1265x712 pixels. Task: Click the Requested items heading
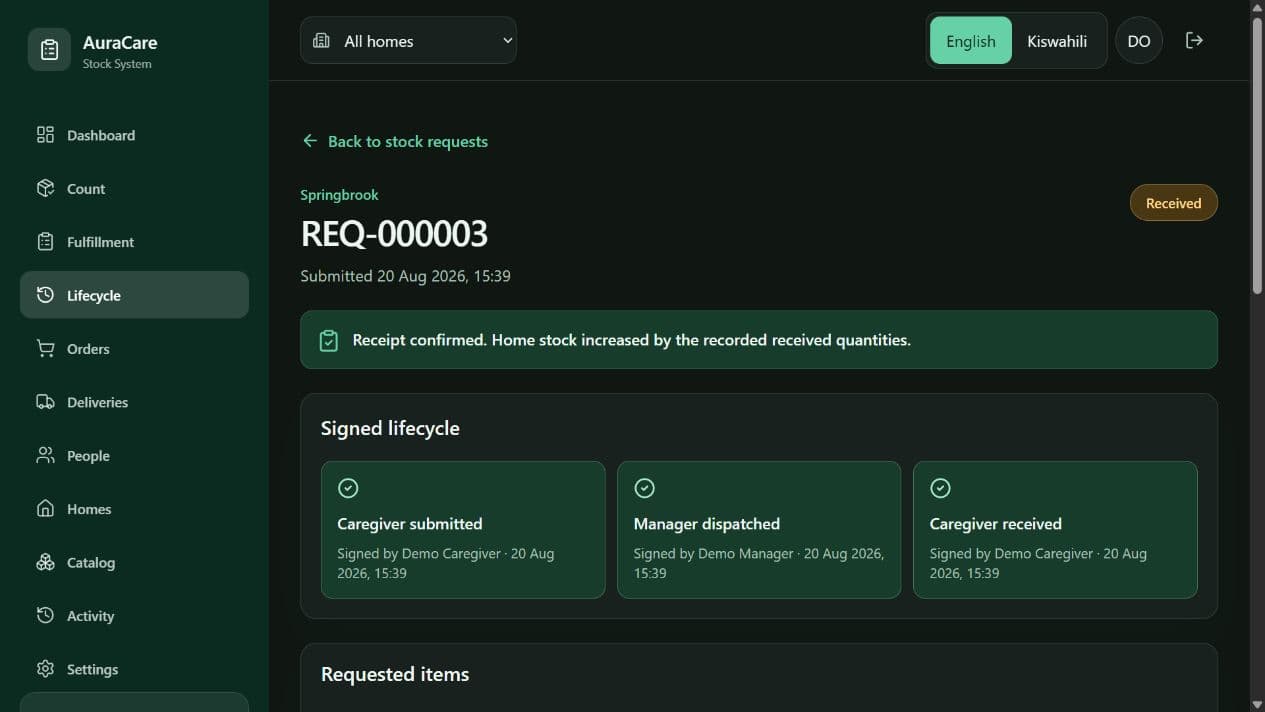point(395,674)
